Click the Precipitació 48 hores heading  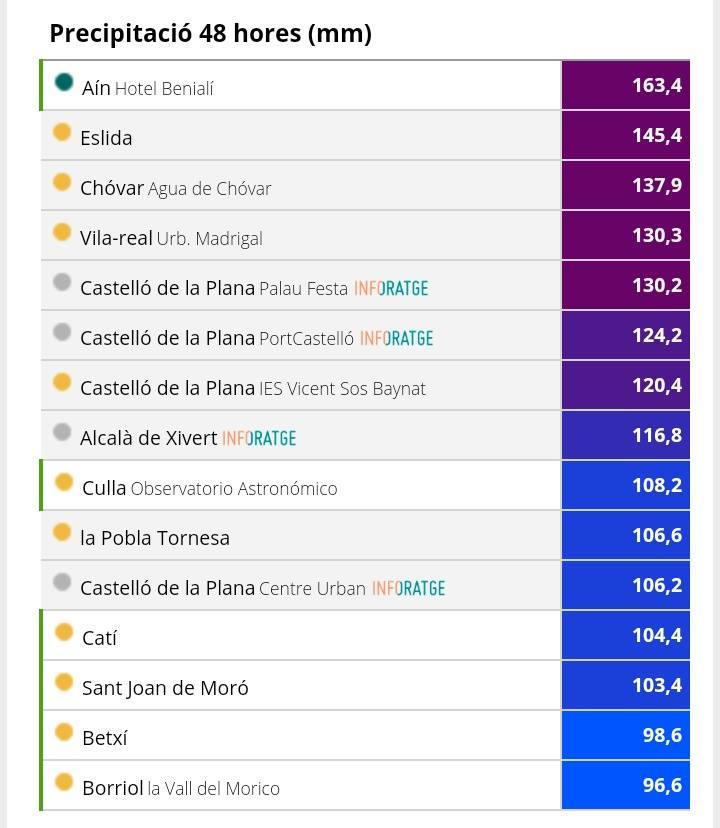pyautogui.click(x=210, y=34)
